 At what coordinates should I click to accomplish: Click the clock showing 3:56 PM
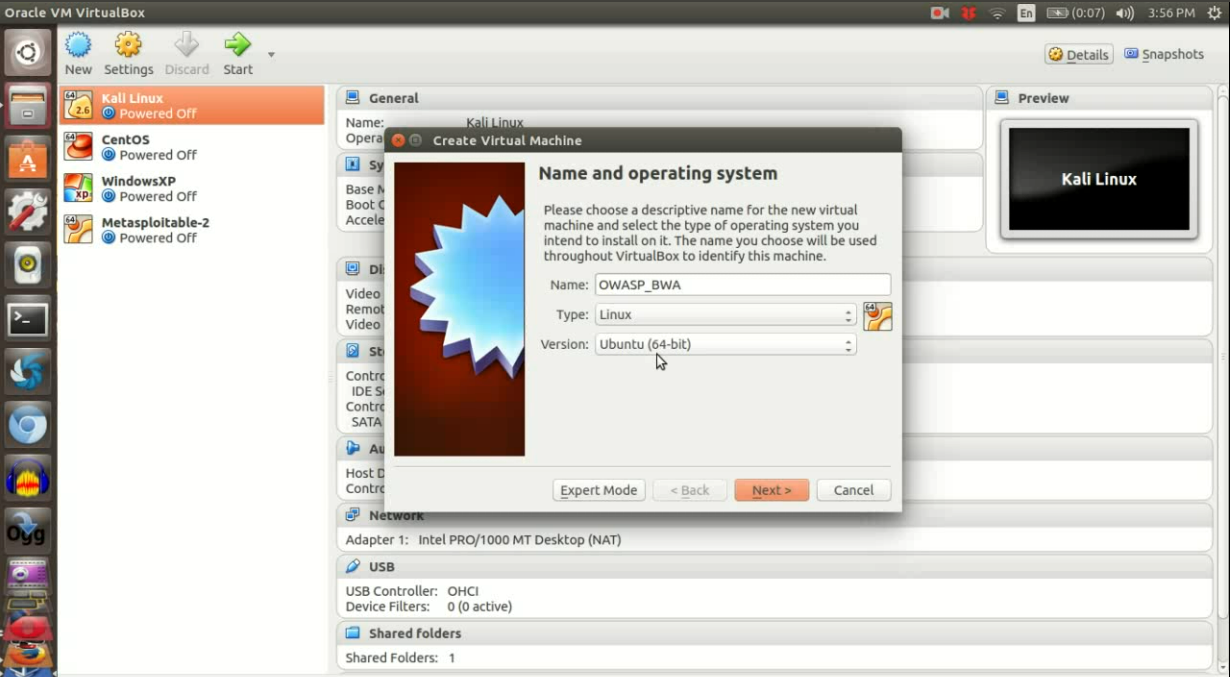click(x=1172, y=13)
